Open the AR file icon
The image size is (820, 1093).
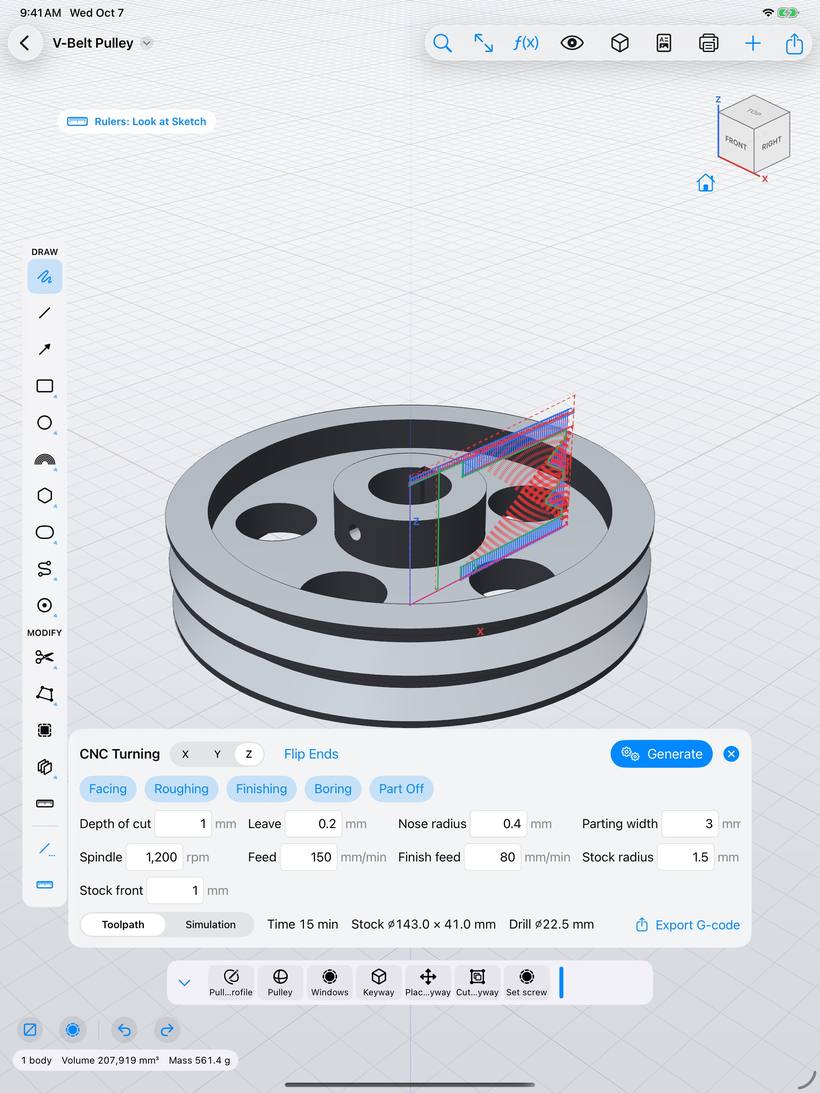(664, 43)
